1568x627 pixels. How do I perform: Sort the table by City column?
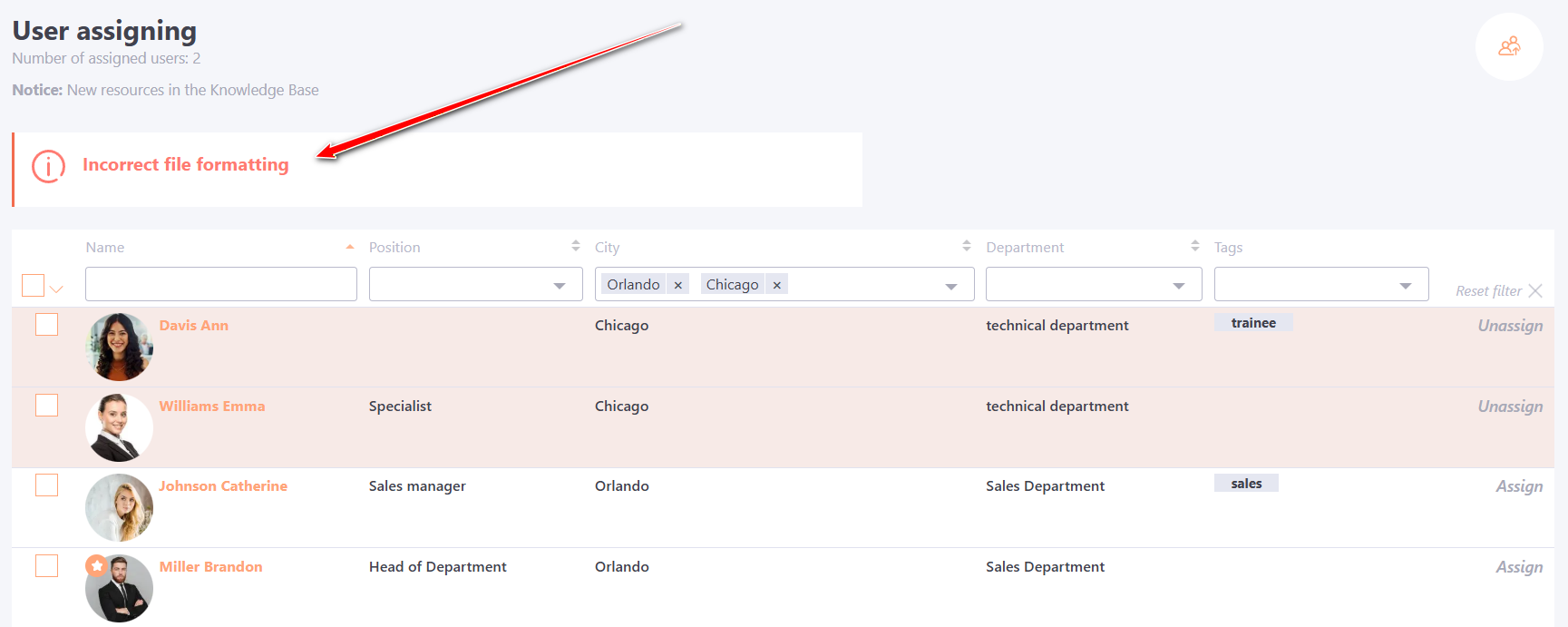point(966,247)
